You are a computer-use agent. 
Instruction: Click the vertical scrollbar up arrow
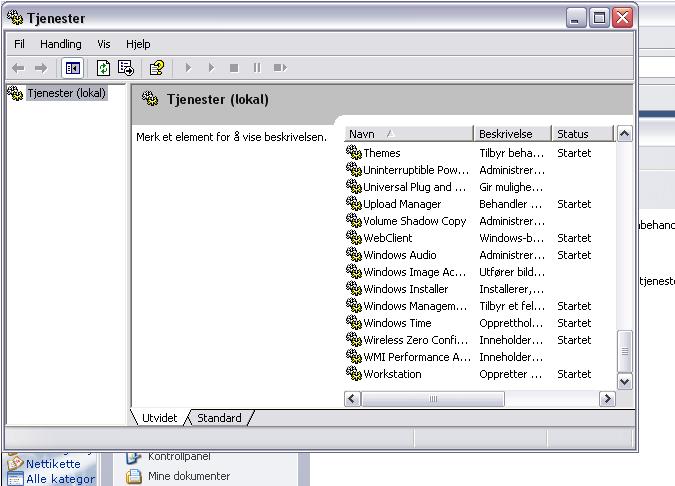(x=625, y=134)
